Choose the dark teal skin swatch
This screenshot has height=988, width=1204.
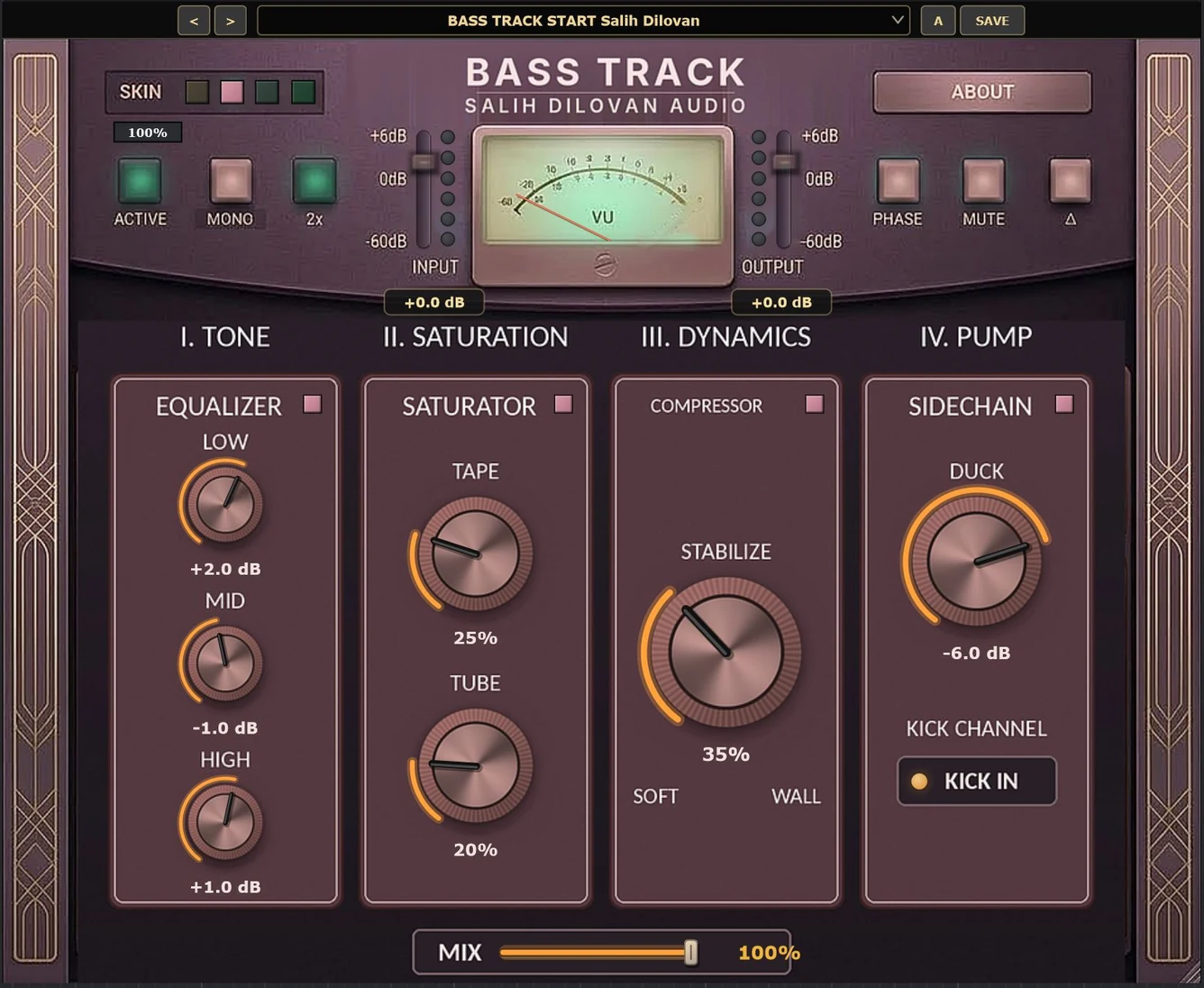pos(267,92)
